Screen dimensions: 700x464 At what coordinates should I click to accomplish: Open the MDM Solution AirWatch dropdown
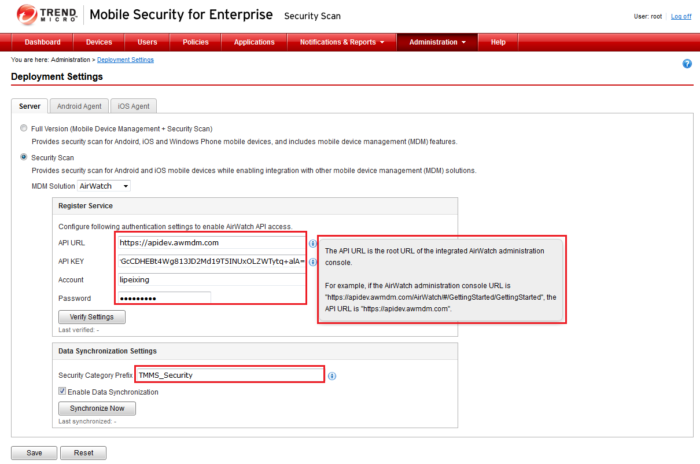click(x=104, y=186)
